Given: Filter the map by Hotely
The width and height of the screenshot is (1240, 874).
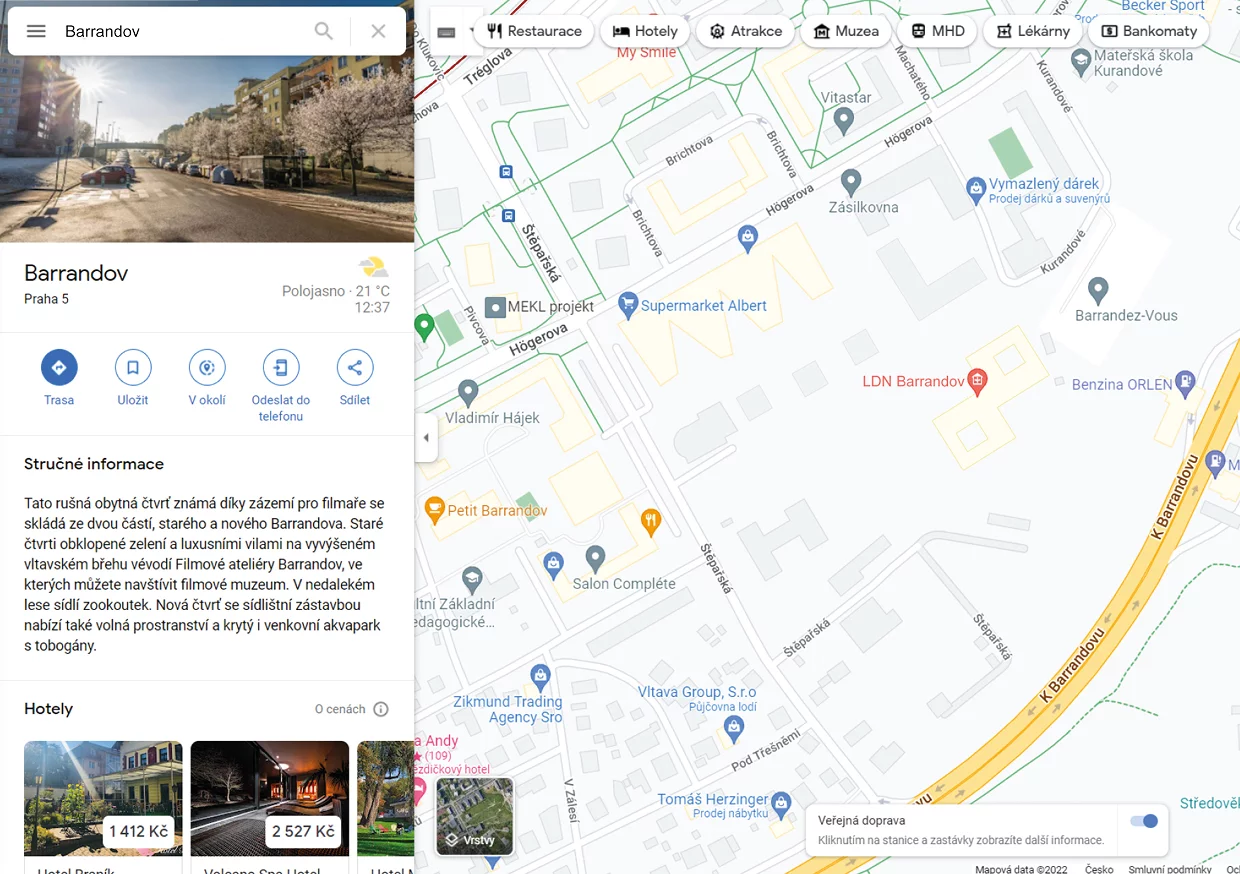Looking at the screenshot, I should tap(645, 31).
